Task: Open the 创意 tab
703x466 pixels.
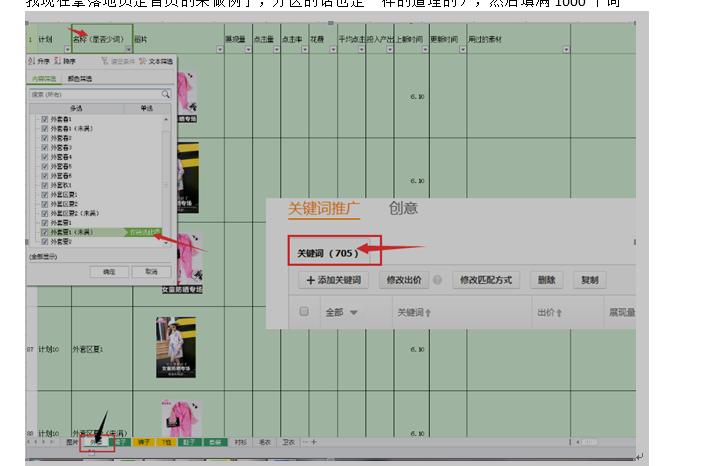Action: 403,208
